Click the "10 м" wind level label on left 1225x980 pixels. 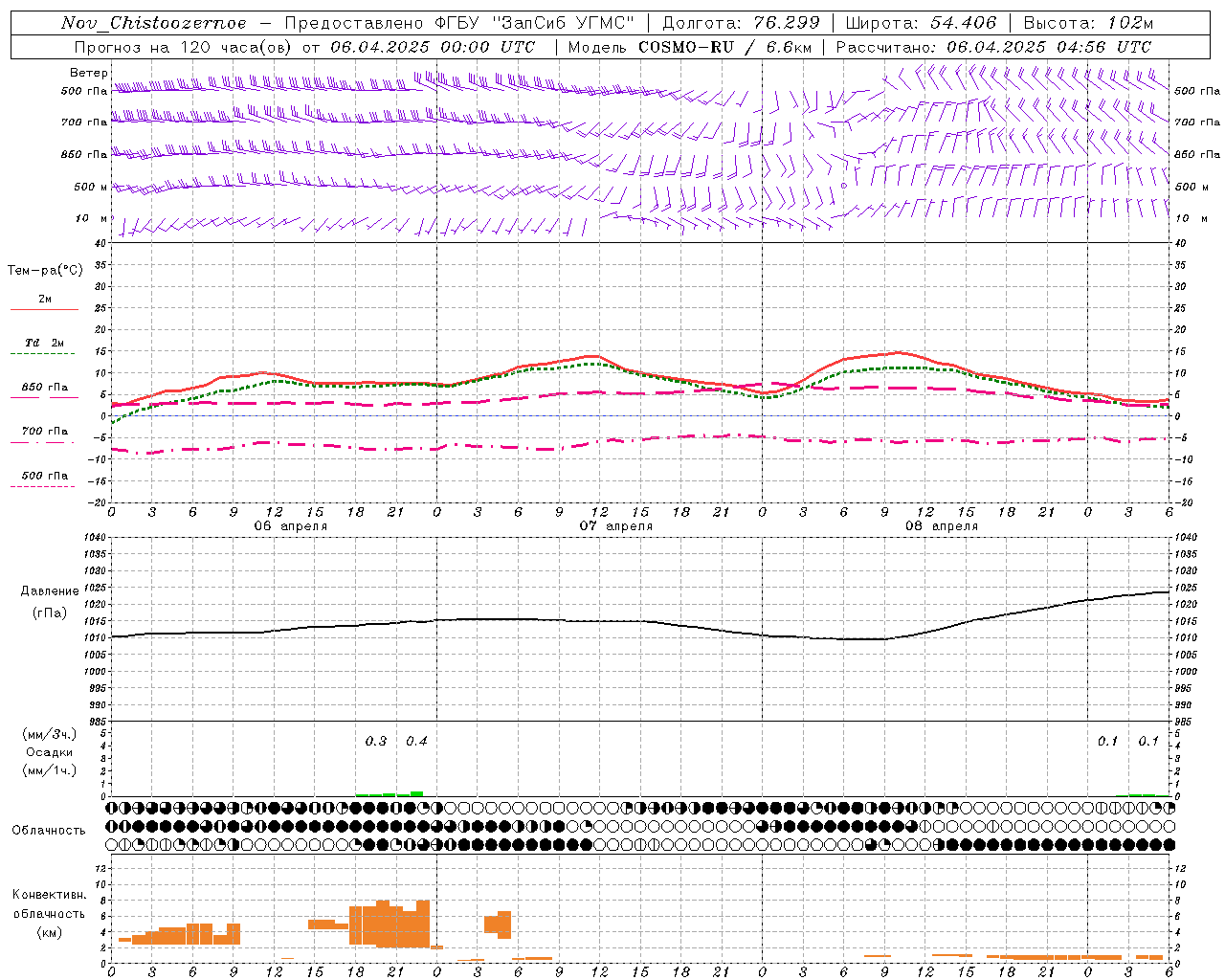click(x=92, y=219)
